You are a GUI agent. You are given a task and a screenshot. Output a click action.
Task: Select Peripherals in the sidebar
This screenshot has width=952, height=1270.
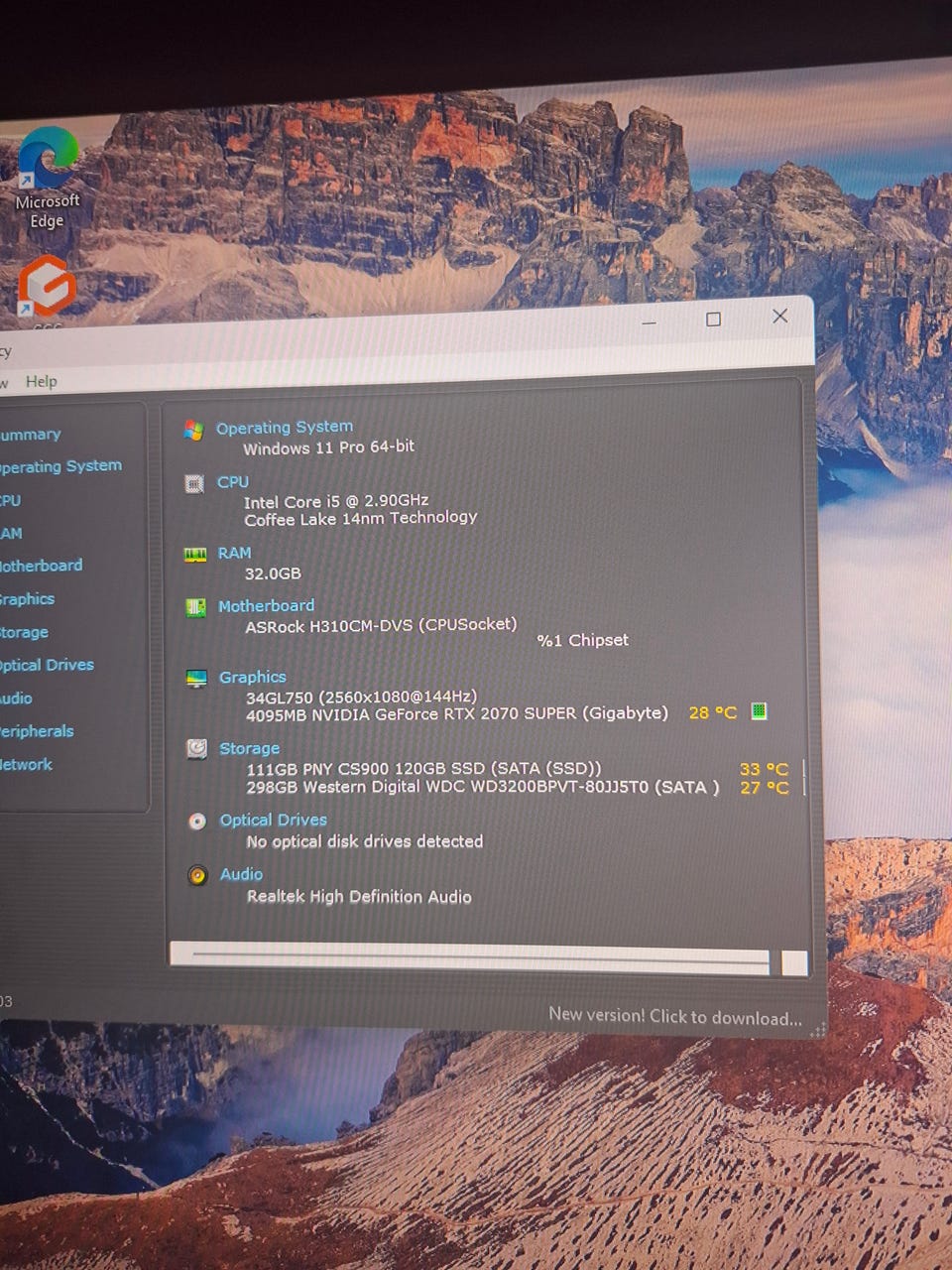click(37, 731)
